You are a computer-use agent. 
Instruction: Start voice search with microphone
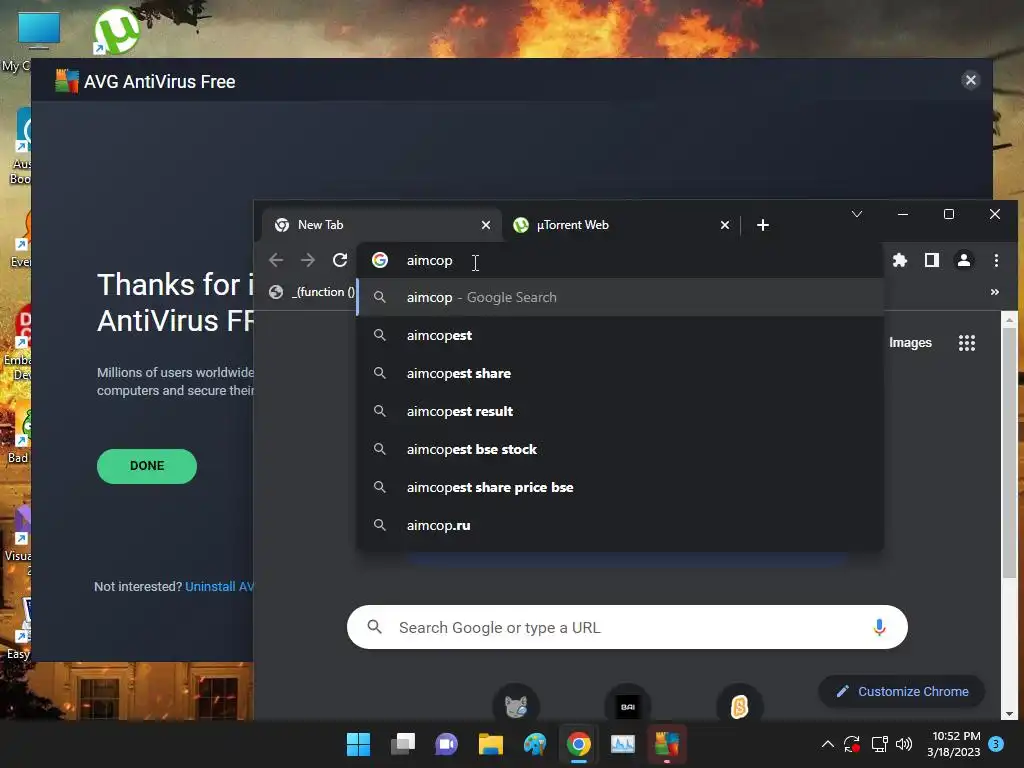879,627
